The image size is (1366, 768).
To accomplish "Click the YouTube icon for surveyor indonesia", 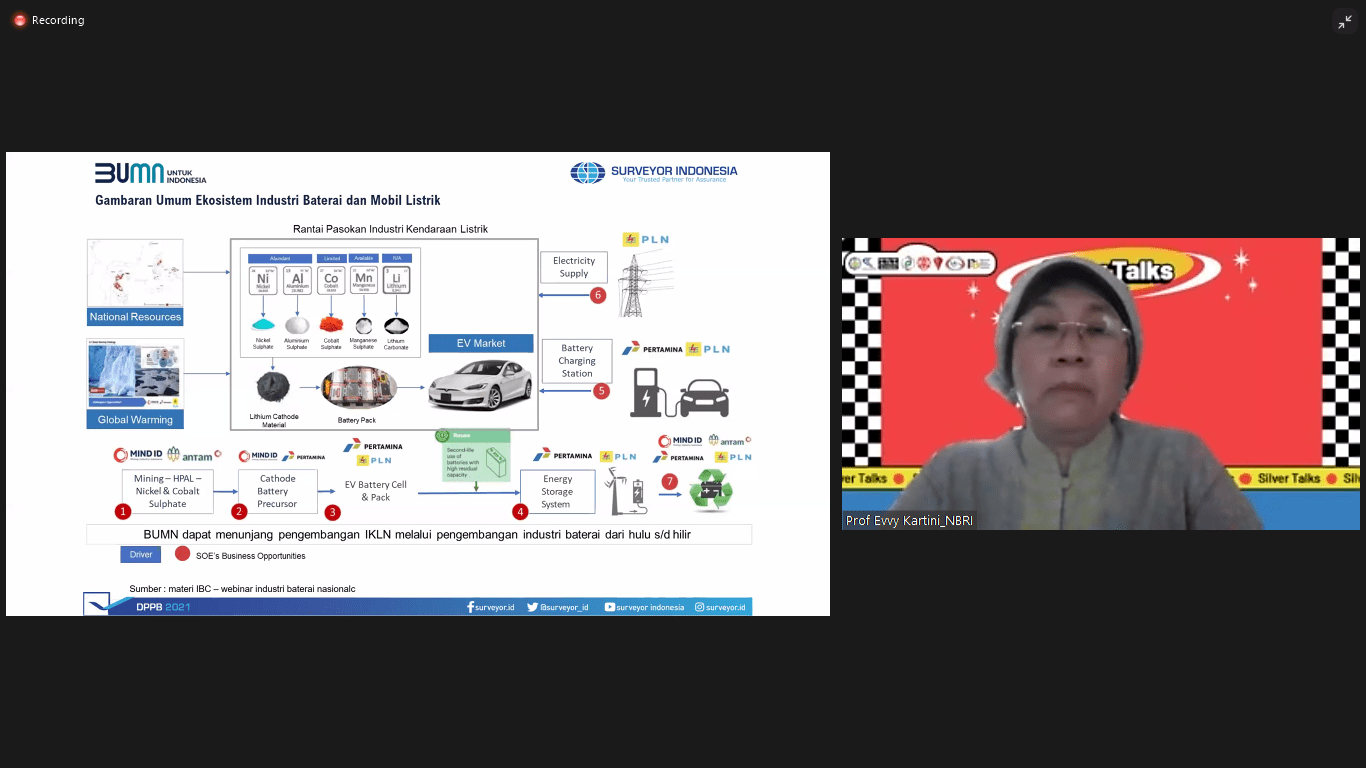I will tap(609, 607).
